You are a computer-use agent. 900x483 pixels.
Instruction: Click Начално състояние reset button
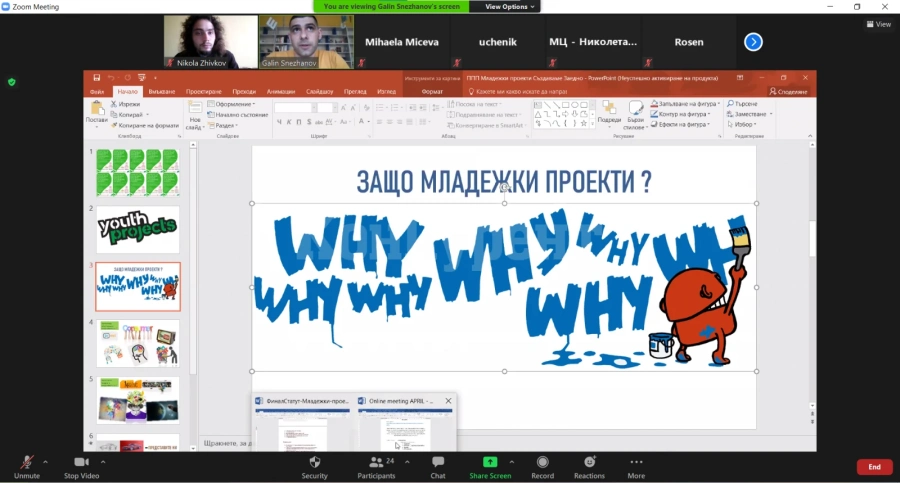click(x=237, y=115)
